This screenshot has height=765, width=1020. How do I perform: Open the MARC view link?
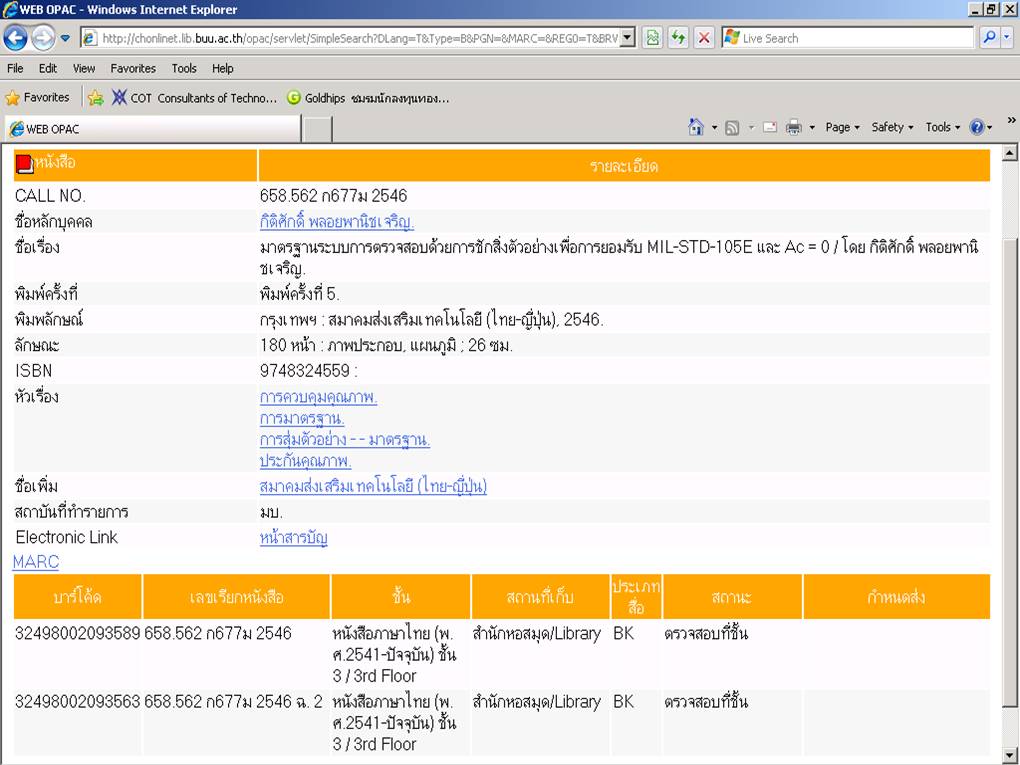coord(36,561)
